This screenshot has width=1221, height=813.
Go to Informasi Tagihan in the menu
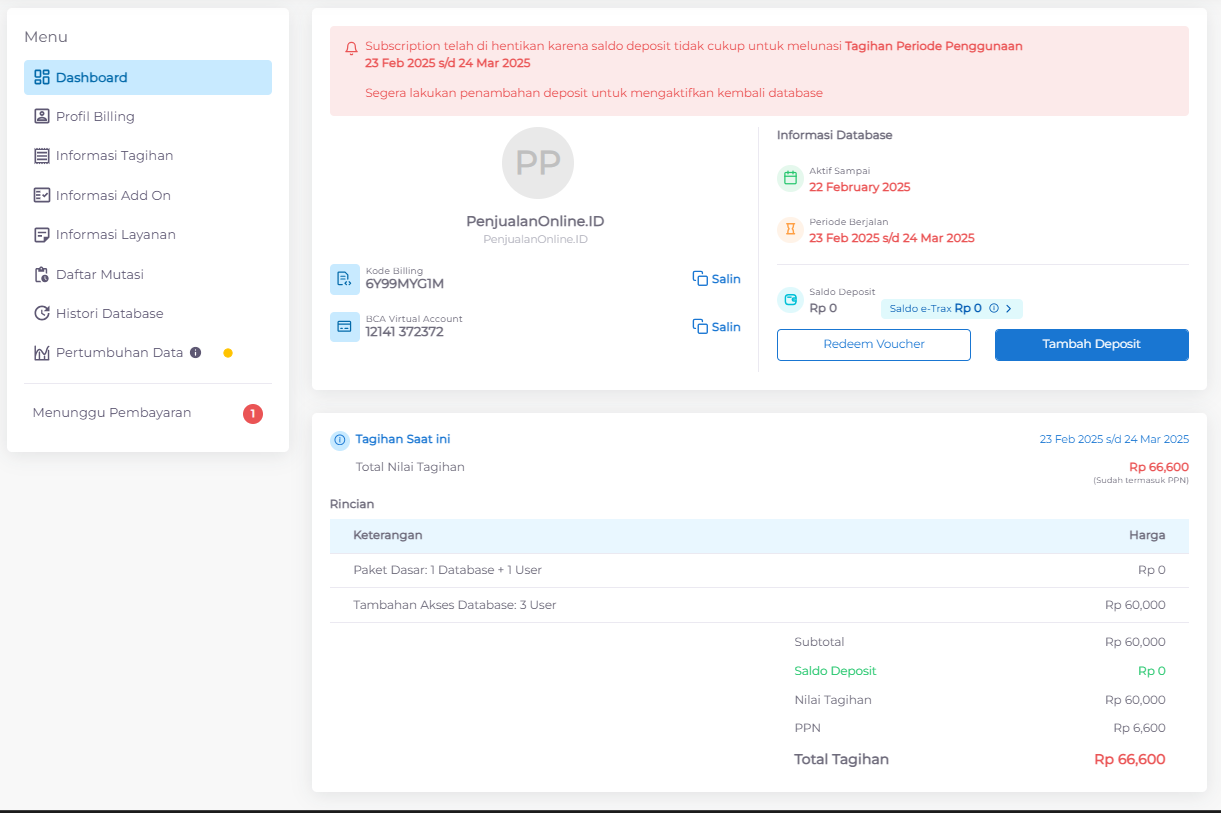tap(114, 156)
